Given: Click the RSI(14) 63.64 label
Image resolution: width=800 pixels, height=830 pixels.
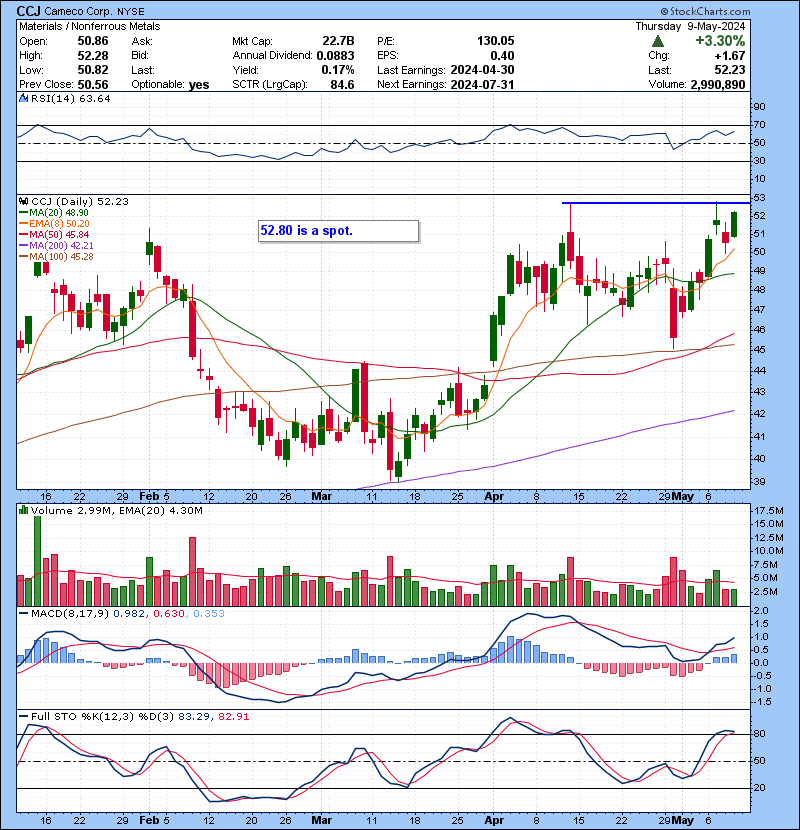Looking at the screenshot, I should (x=70, y=98).
